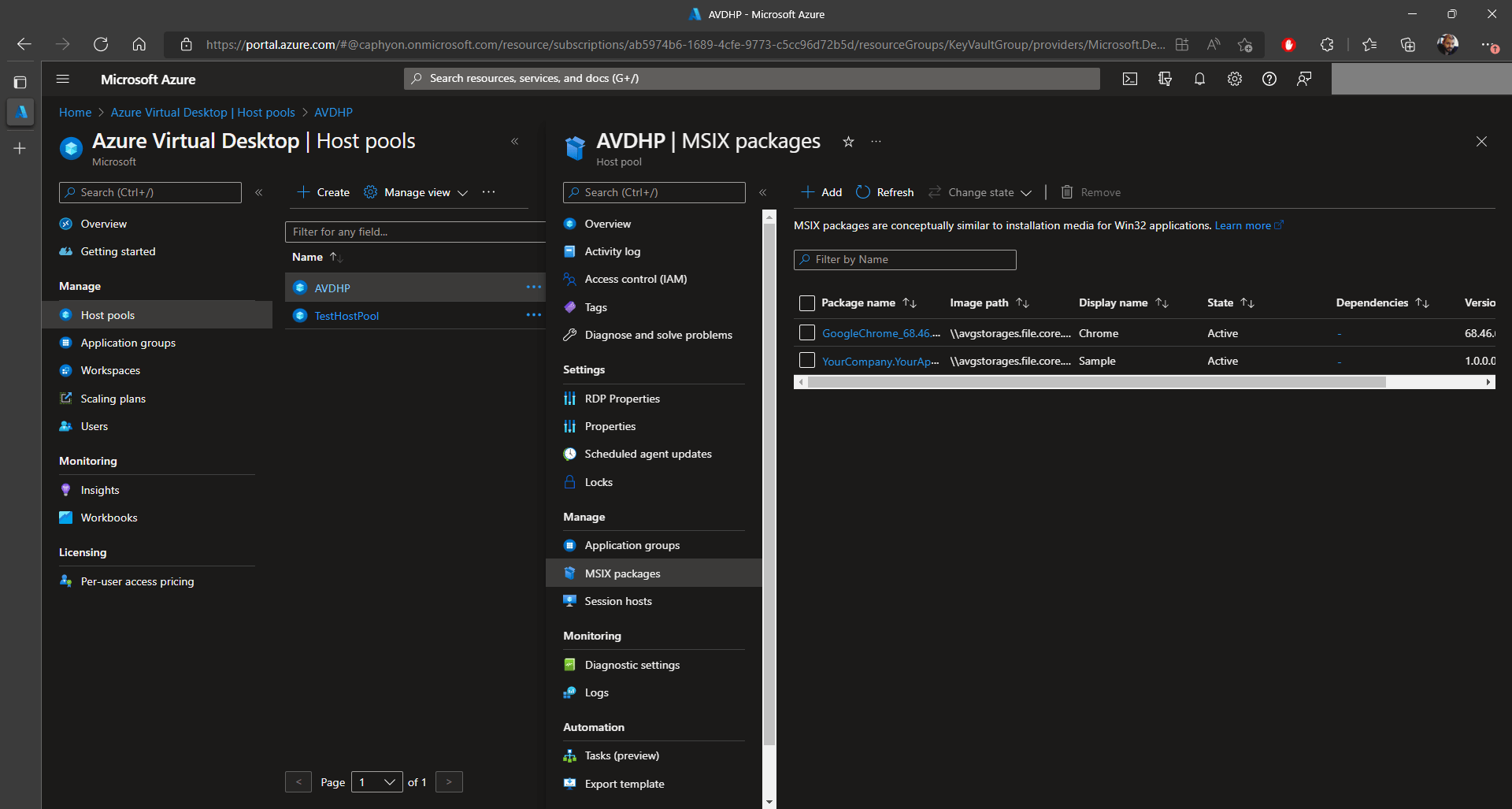This screenshot has height=809, width=1512.
Task: Open the Change state dropdown
Action: (x=980, y=192)
